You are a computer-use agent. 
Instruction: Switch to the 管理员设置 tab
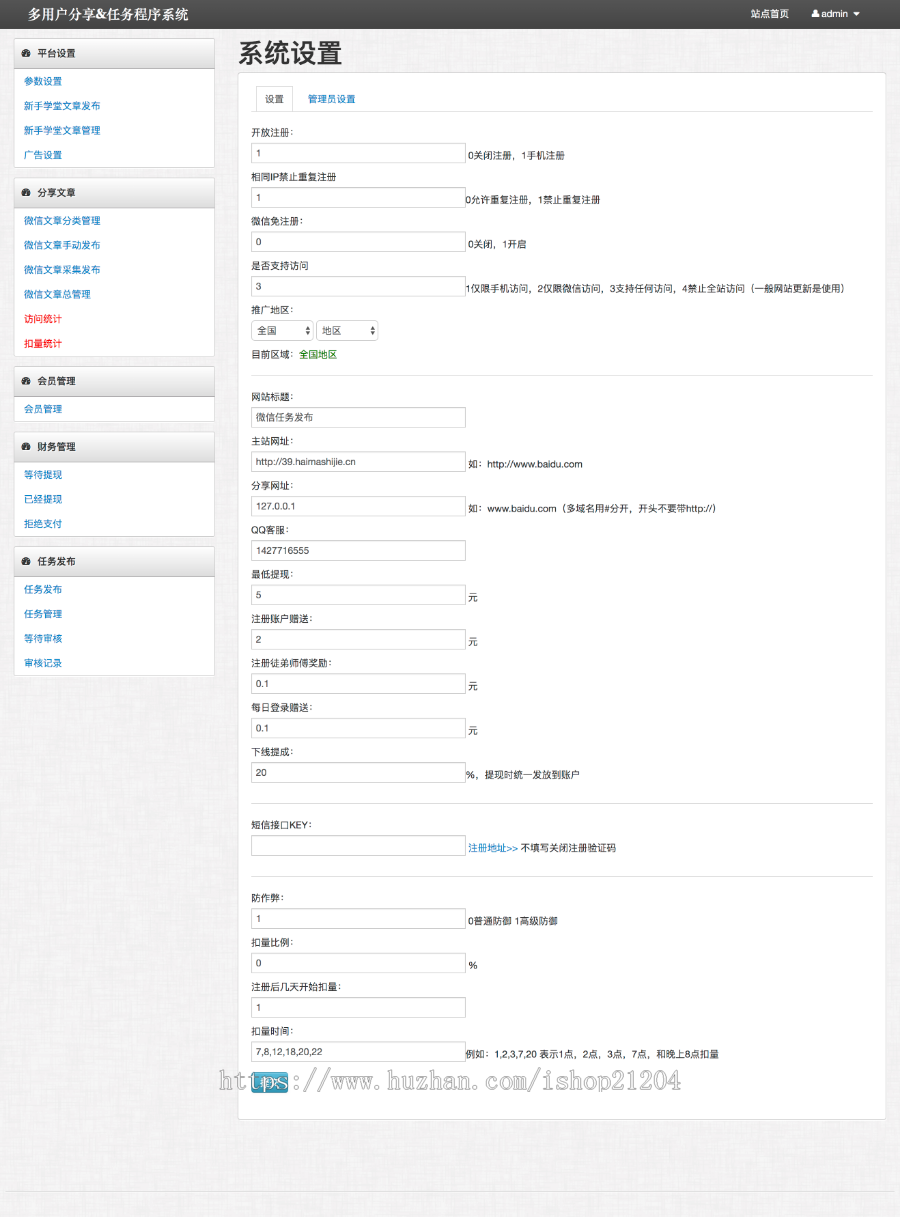332,98
